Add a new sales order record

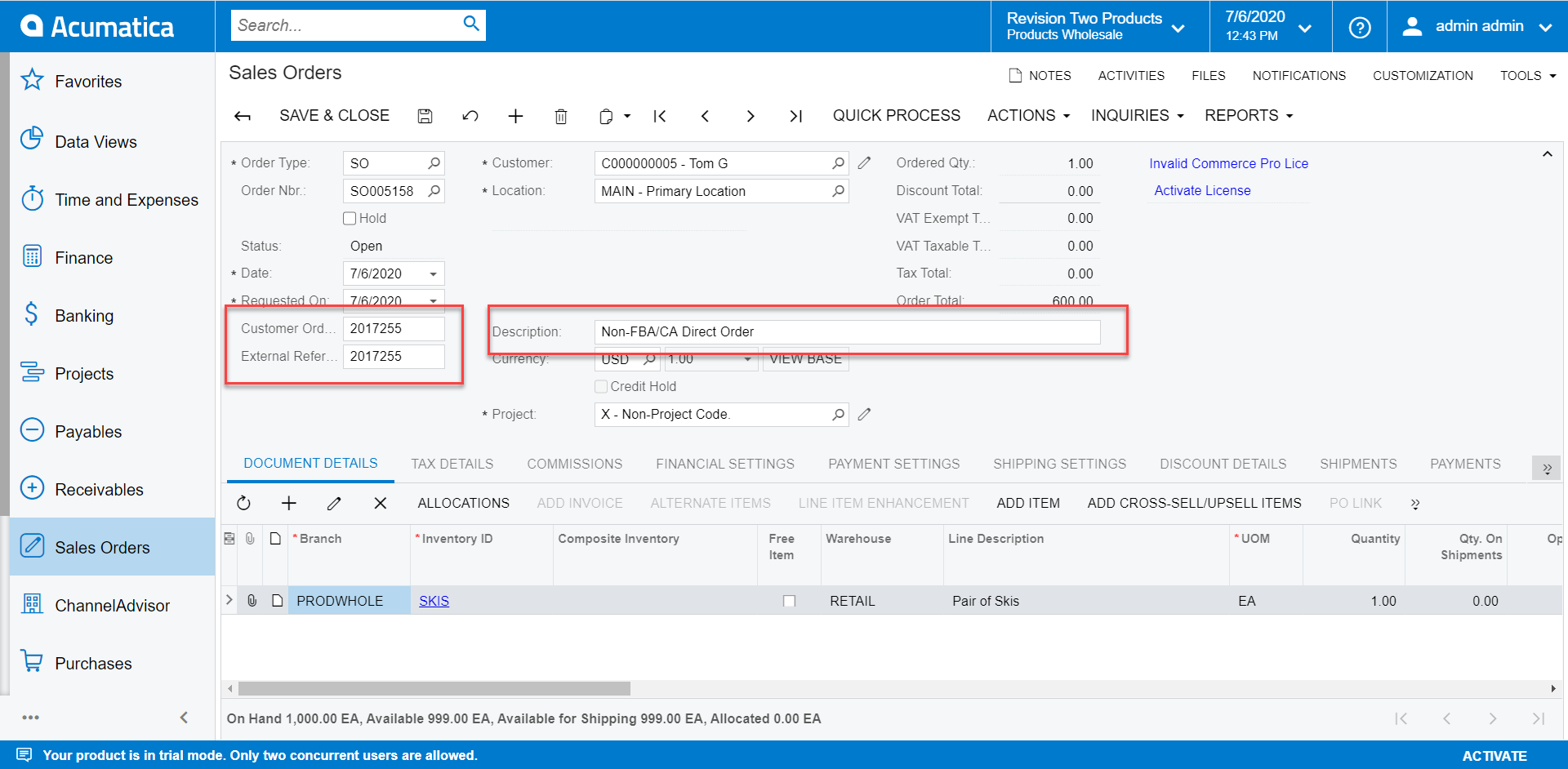click(515, 116)
